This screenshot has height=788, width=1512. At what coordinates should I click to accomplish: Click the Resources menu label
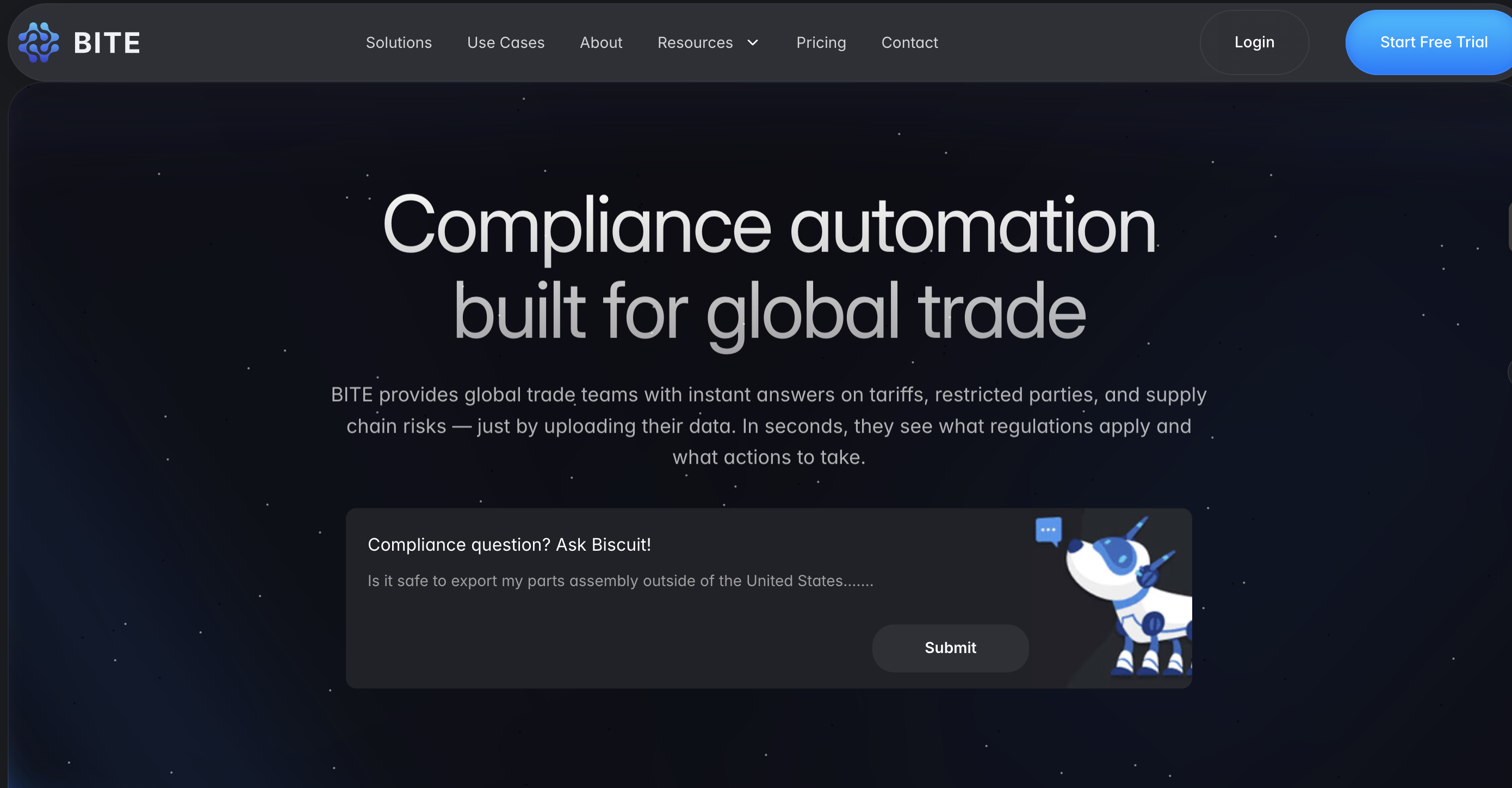pos(695,42)
